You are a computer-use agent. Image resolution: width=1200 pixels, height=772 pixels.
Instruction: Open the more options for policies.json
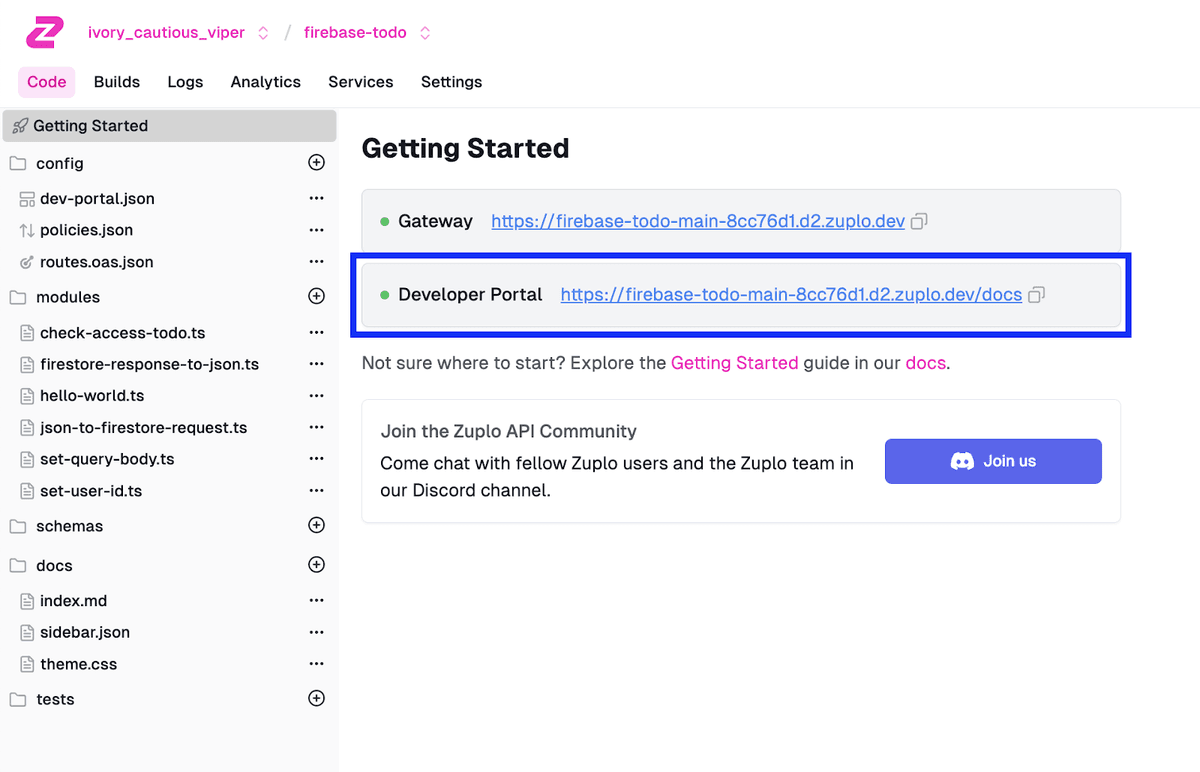[316, 230]
